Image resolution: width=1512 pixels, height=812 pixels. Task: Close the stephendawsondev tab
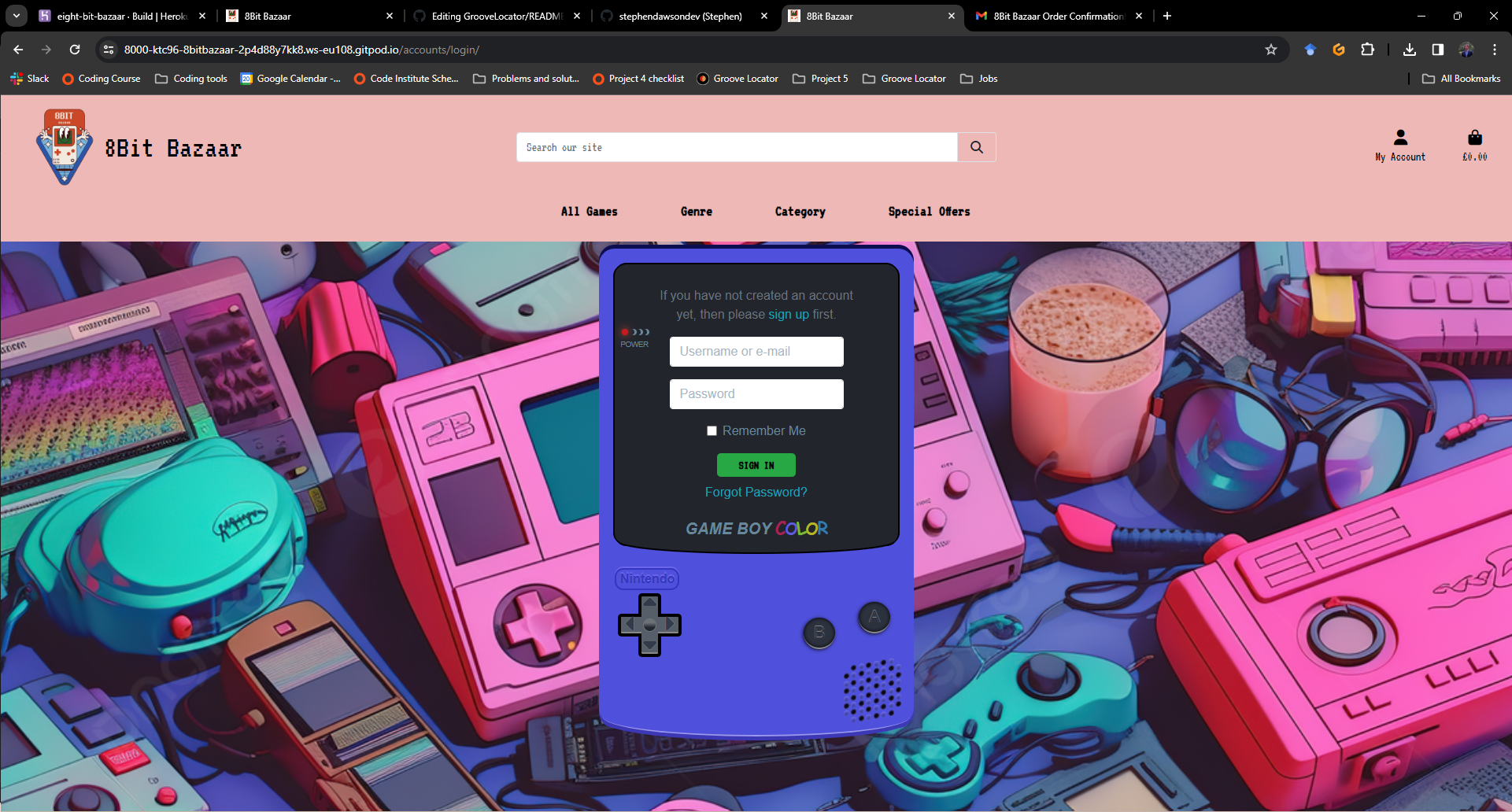pos(764,16)
